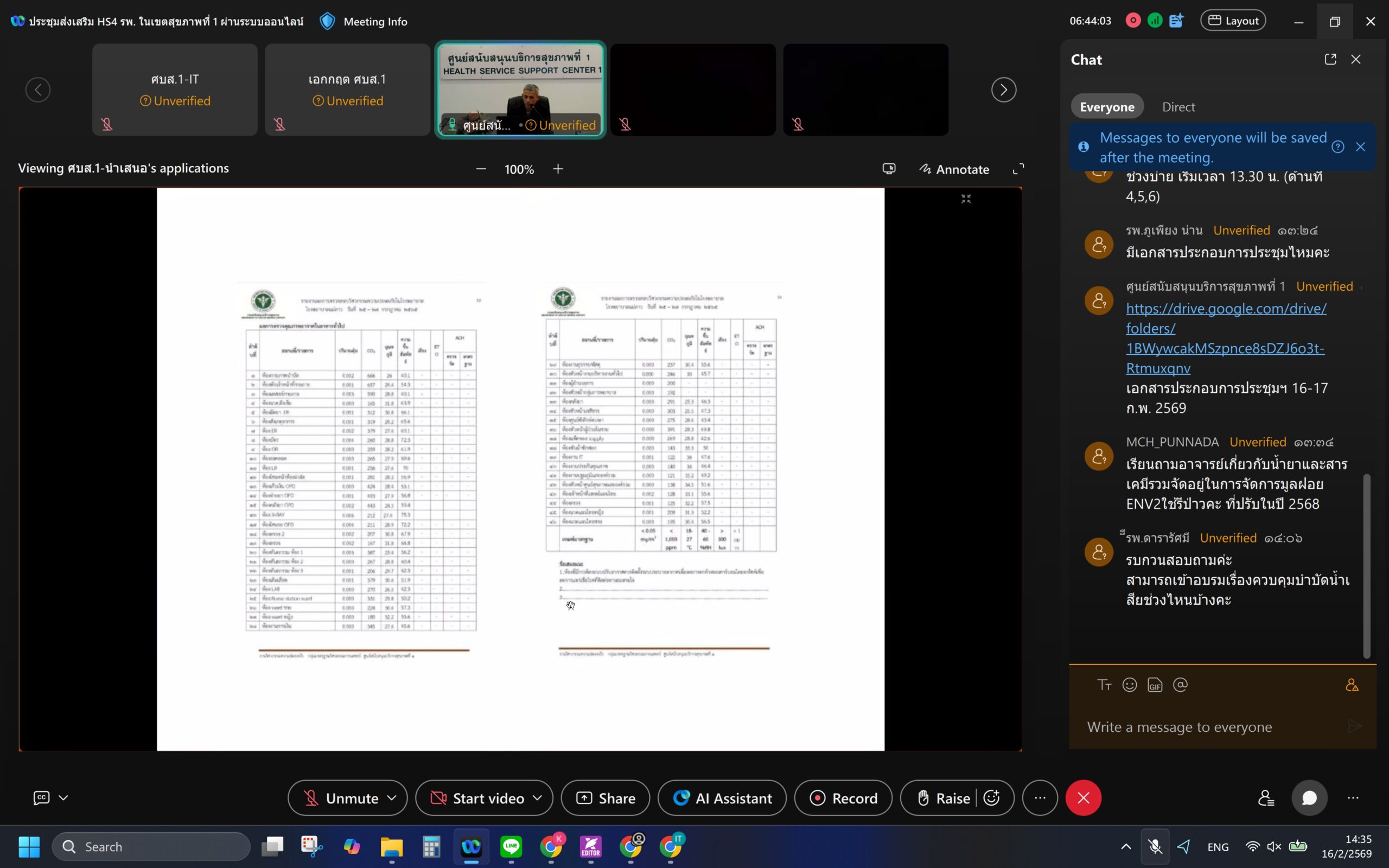Click รพ.ภูเพียง น่าน sender avatar

pos(1099,245)
